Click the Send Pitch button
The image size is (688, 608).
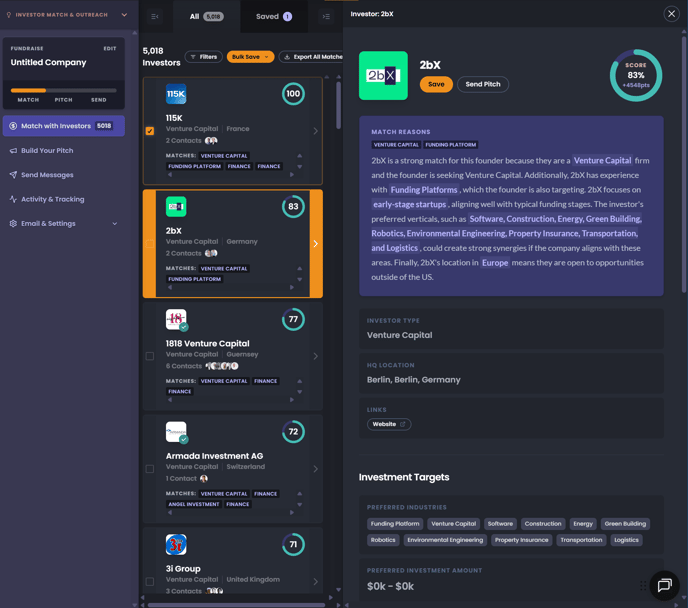[483, 84]
